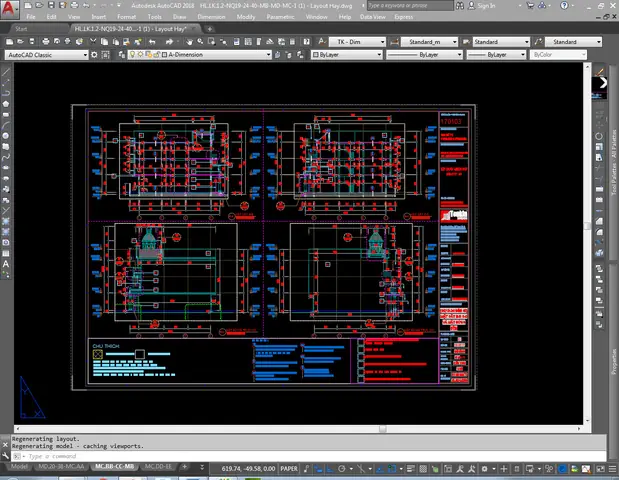The image size is (619, 480).
Task: Select the Line tool in Draw toolbar
Action: pos(6,72)
